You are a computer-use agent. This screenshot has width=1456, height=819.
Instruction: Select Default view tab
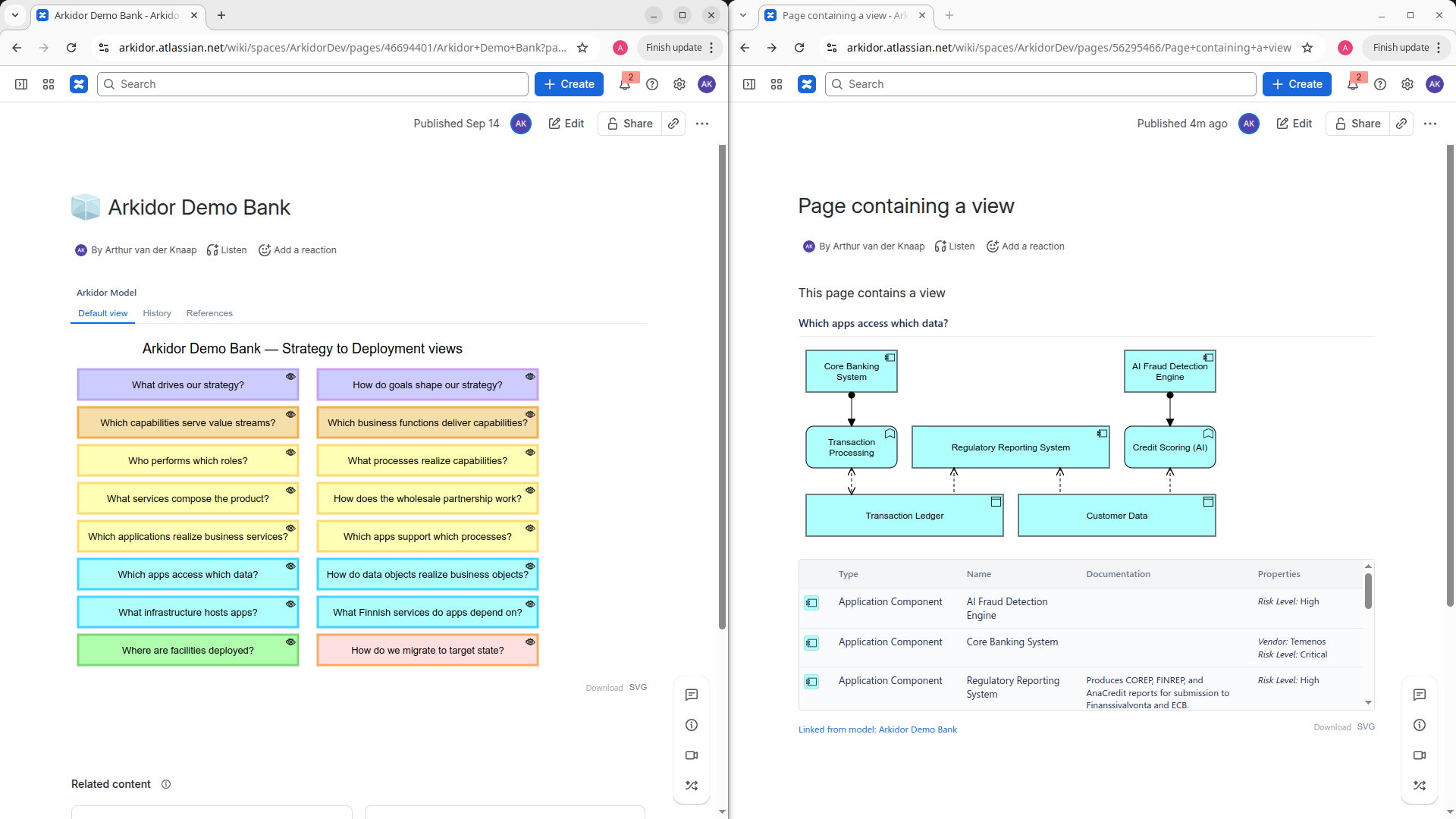click(103, 313)
